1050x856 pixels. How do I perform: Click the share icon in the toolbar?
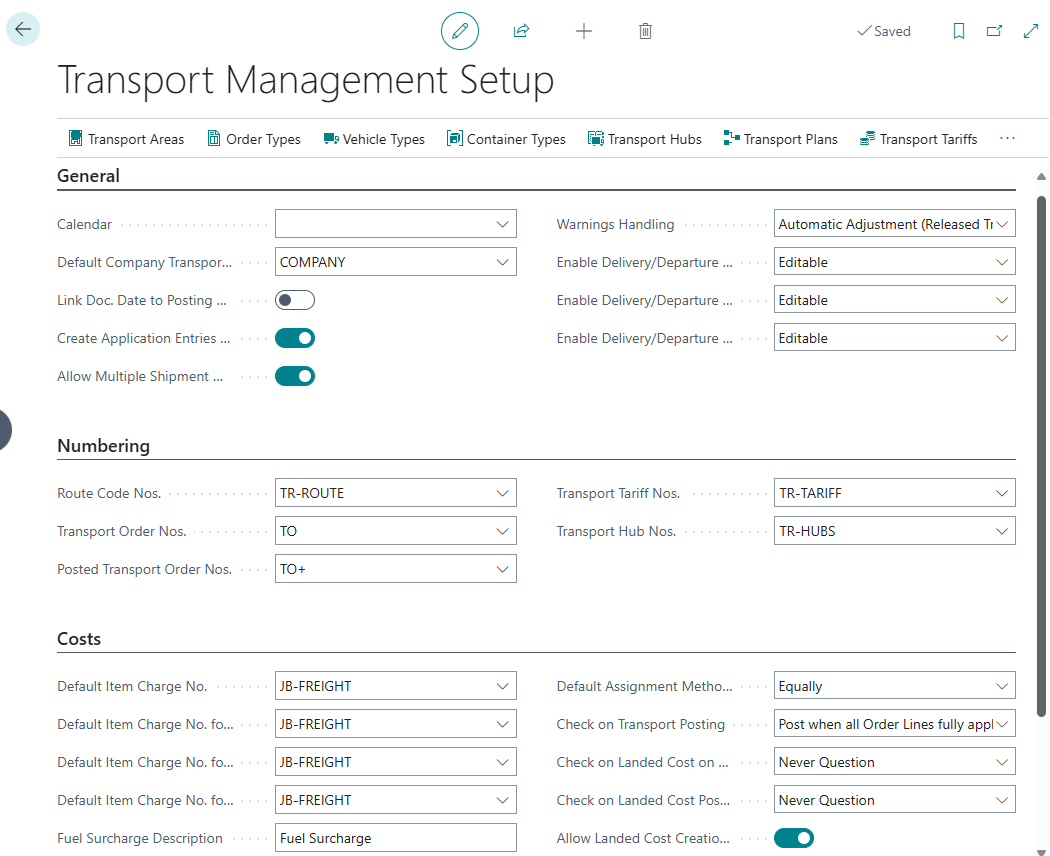pos(521,31)
